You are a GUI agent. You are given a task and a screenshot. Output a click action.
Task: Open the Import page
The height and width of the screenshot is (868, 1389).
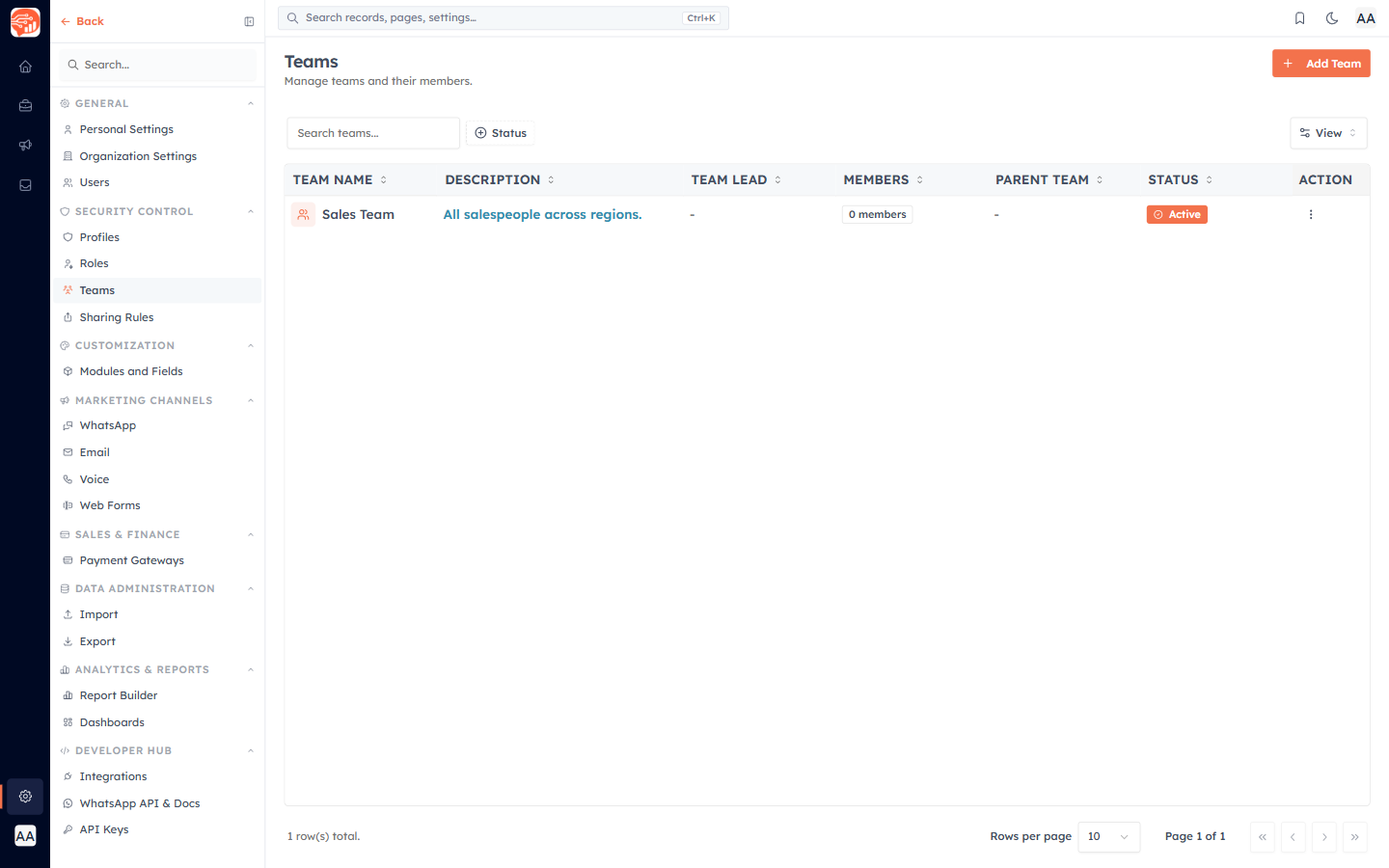(156, 614)
